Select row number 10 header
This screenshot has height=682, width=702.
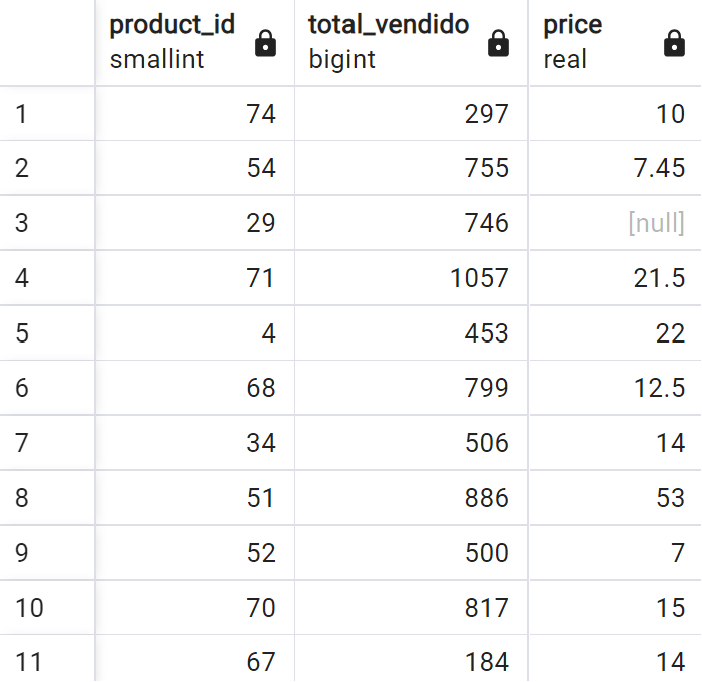(x=47, y=608)
